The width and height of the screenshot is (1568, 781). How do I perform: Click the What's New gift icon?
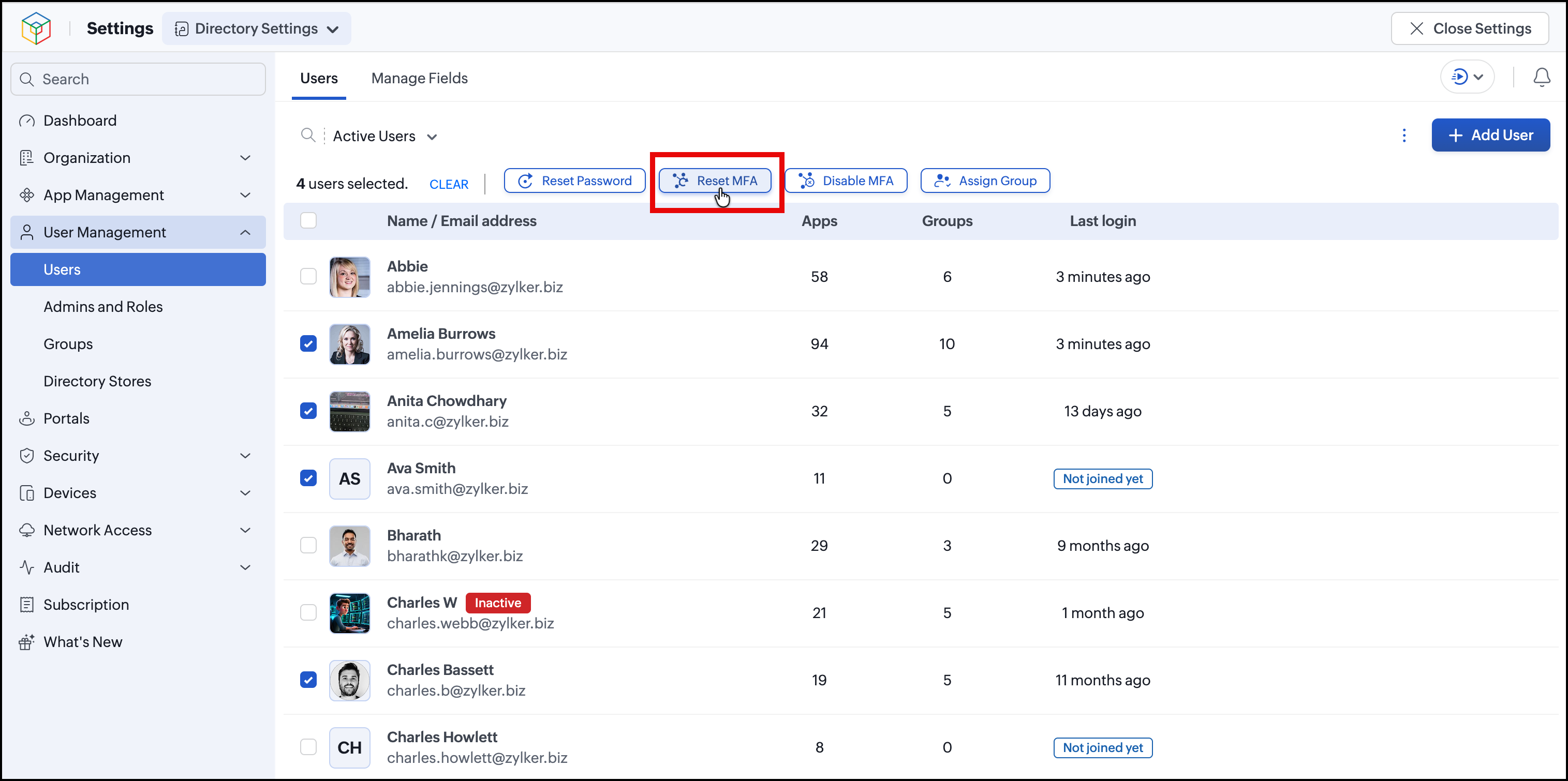point(27,642)
